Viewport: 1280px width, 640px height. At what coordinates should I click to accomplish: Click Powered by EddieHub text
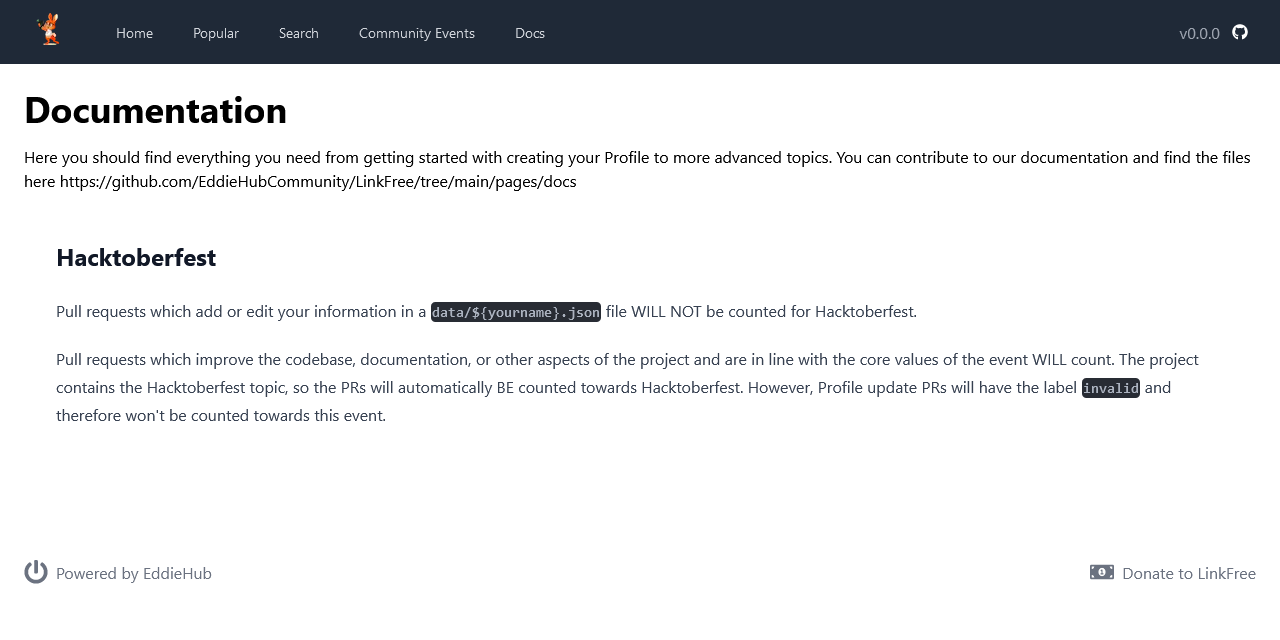tap(134, 573)
